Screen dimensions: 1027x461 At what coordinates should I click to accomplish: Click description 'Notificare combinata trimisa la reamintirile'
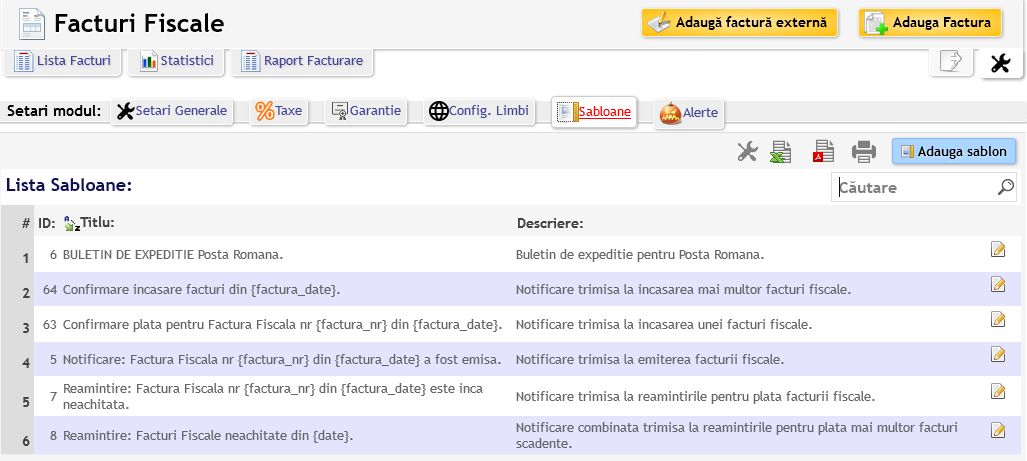pyautogui.click(x=737, y=435)
